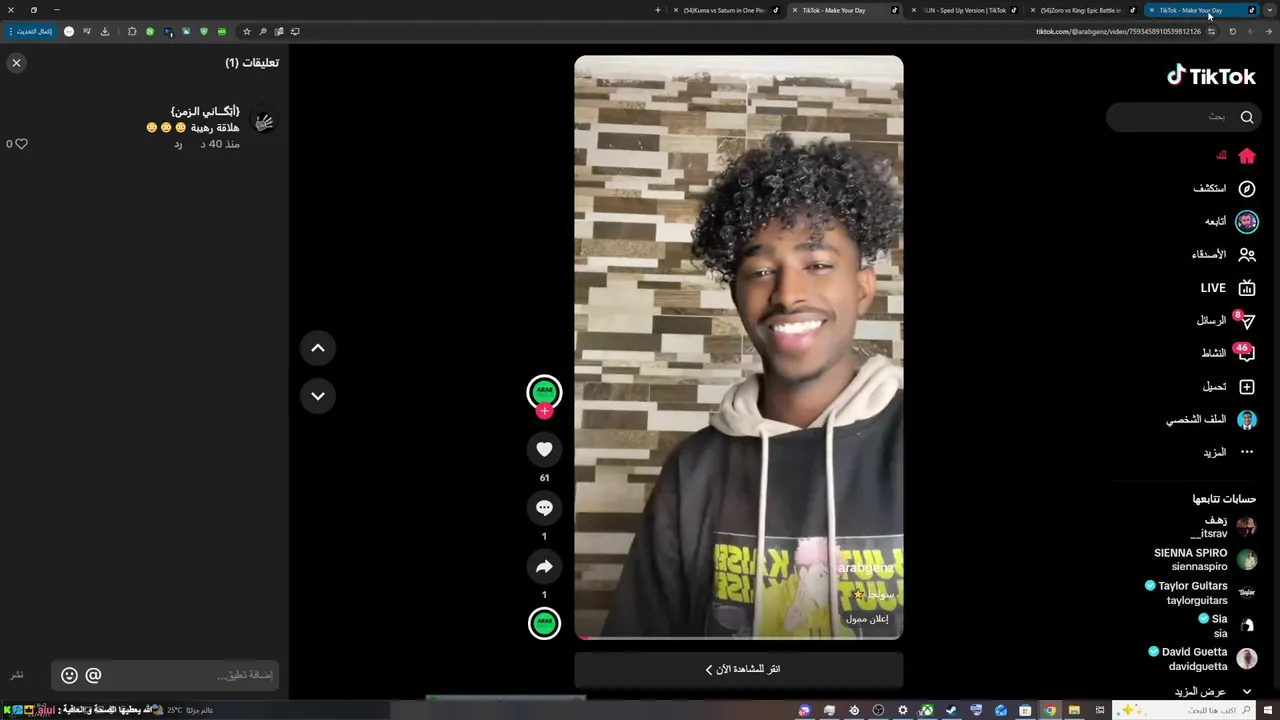Image resolution: width=1280 pixels, height=720 pixels.
Task: Switch to Zoro vs King Epic Battle tab
Action: (1081, 10)
